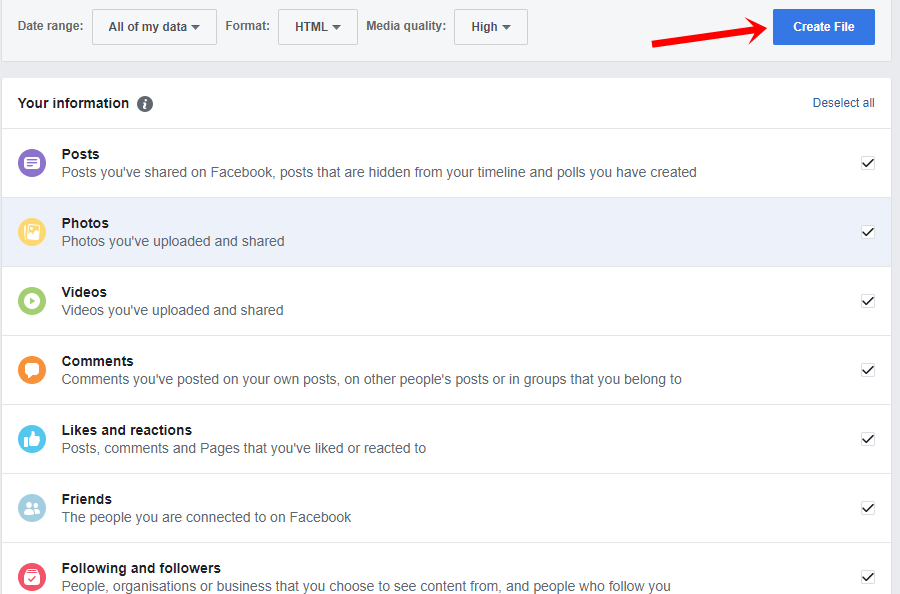Click the 'Your information' section title
Viewport: 900px width, 594px height.
[73, 103]
